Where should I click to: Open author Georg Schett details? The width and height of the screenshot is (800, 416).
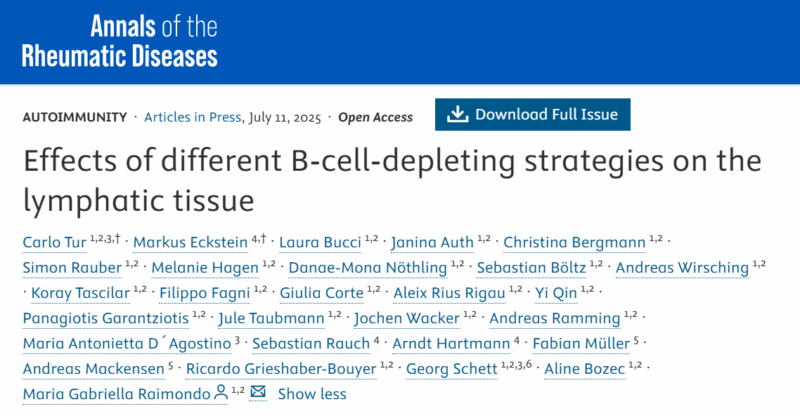pos(452,369)
